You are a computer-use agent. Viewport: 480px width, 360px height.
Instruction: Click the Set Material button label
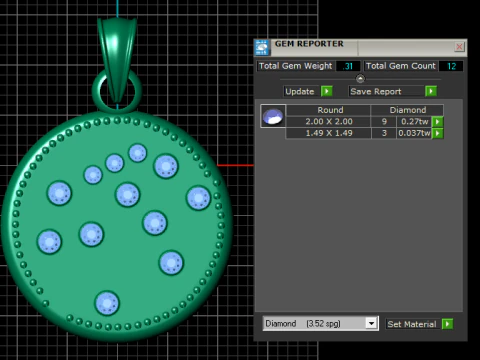click(412, 324)
